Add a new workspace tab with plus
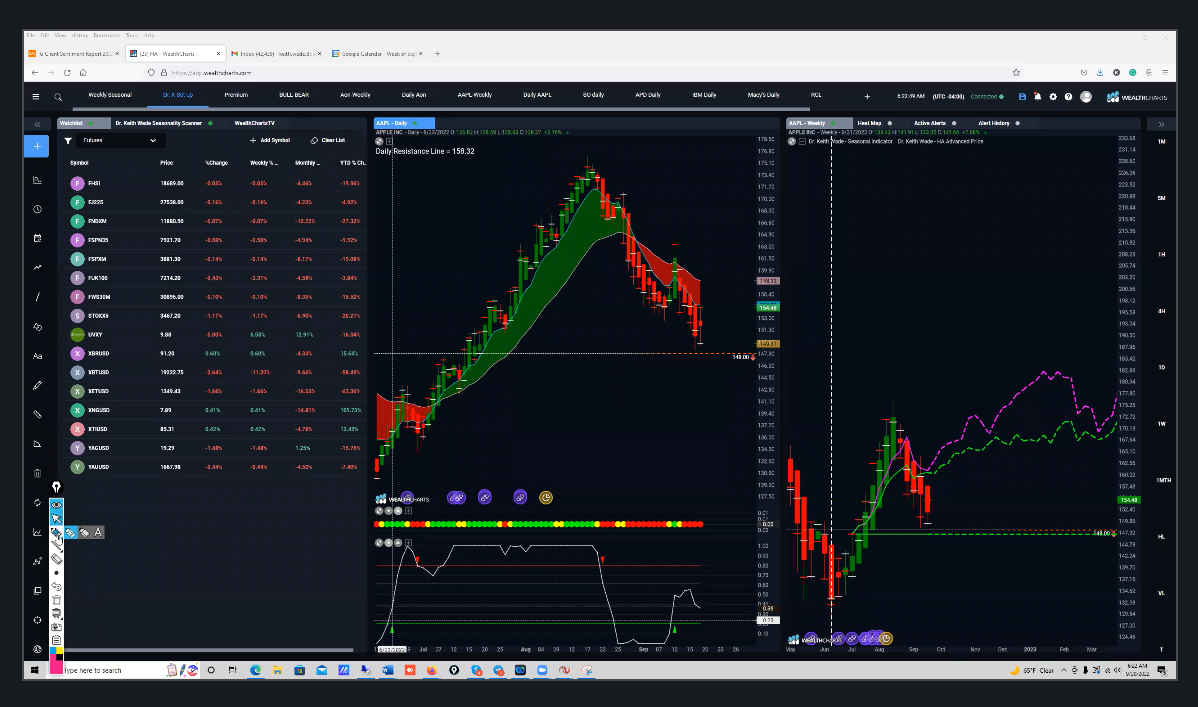Viewport: 1198px width, 707px height. click(x=867, y=96)
